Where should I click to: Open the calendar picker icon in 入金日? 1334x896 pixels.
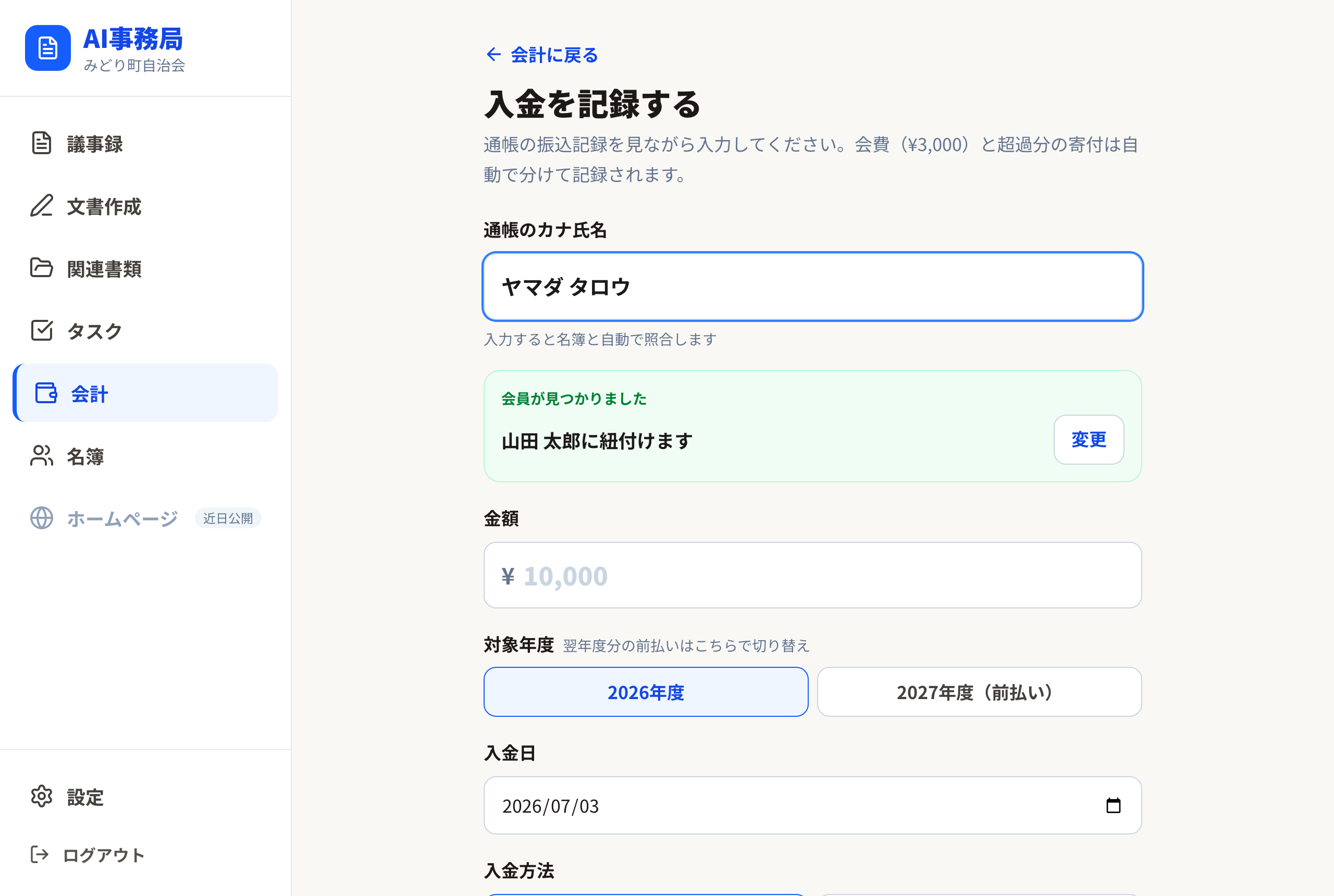1114,806
